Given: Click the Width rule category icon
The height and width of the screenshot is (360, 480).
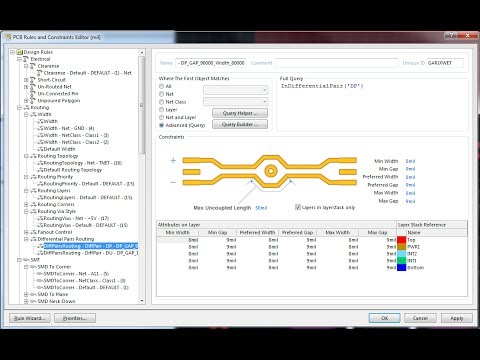Looking at the screenshot, I should 33,115.
